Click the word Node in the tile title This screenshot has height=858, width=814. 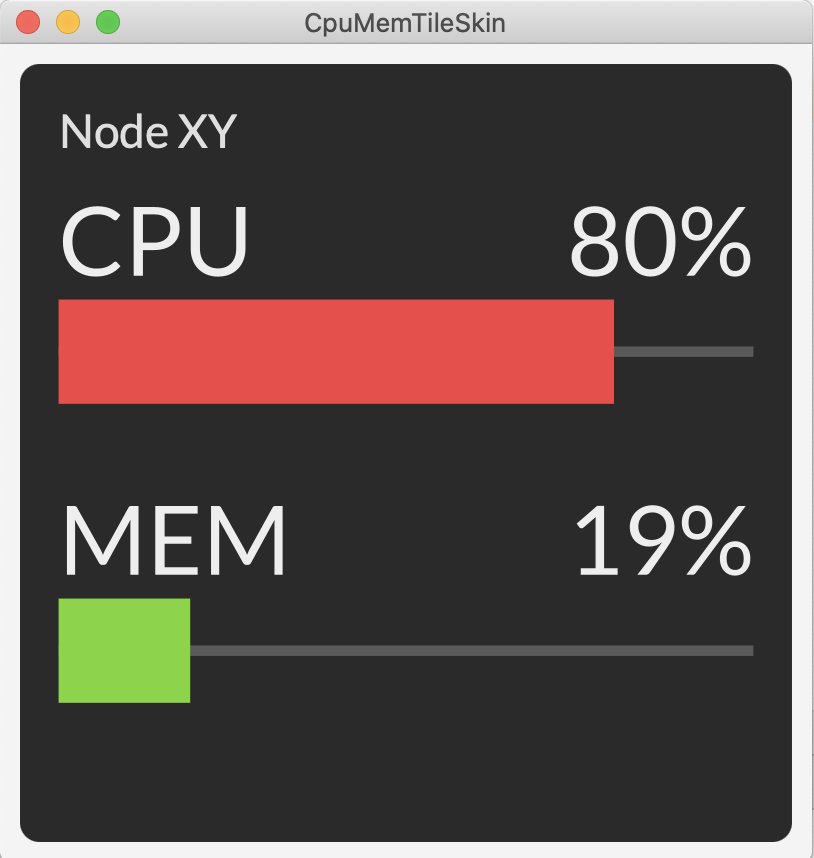(114, 131)
